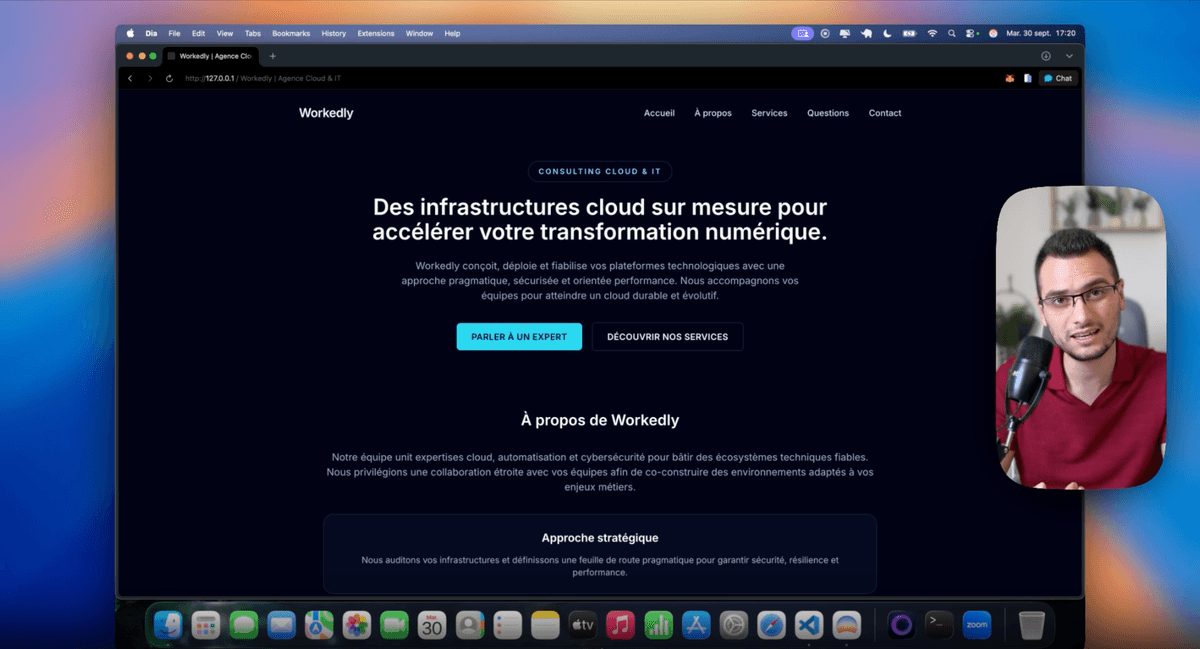Open Zoom from the dock
This screenshot has width=1200, height=649.
pyautogui.click(x=977, y=626)
